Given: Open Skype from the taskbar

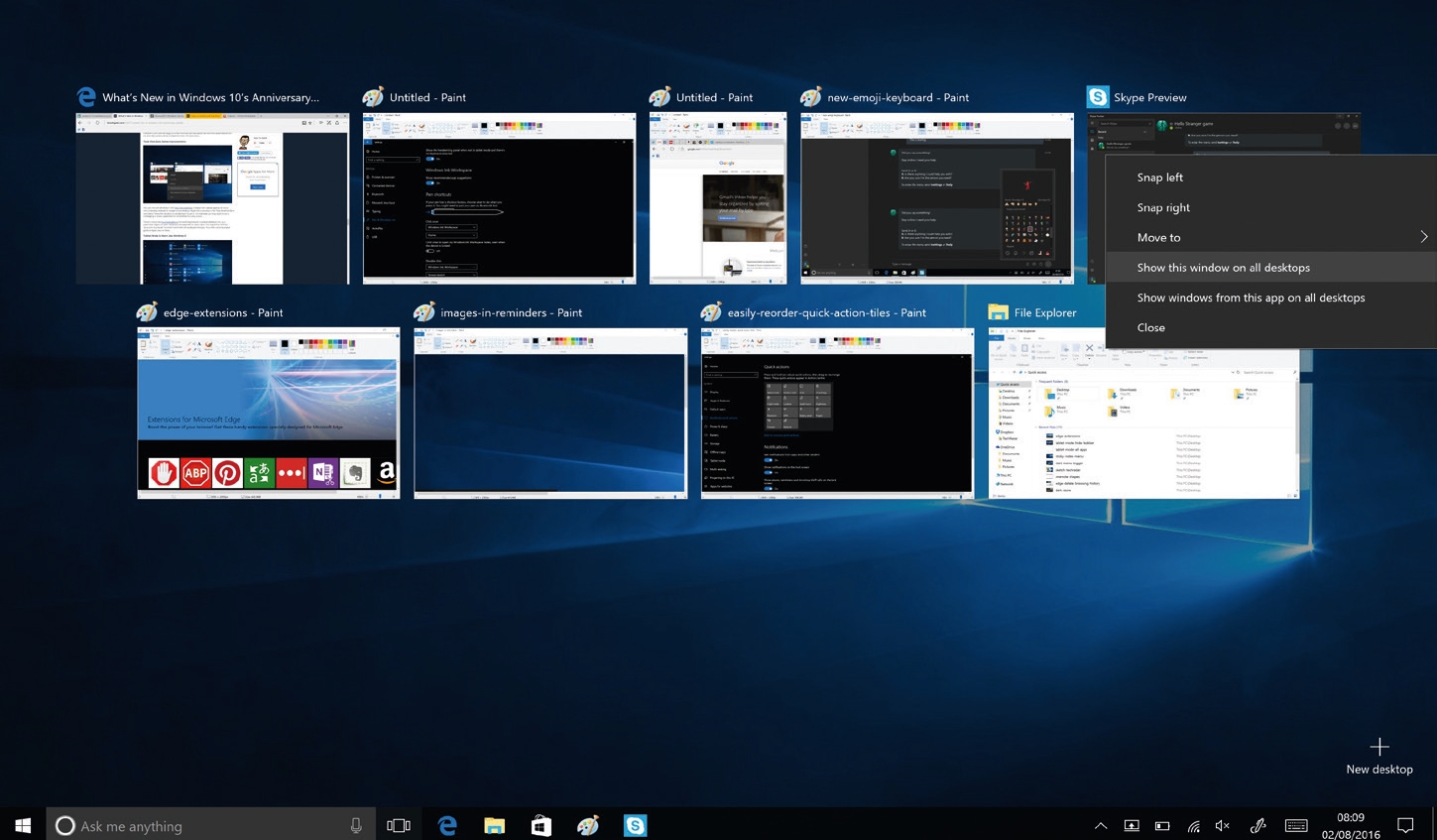Looking at the screenshot, I should pos(635,825).
